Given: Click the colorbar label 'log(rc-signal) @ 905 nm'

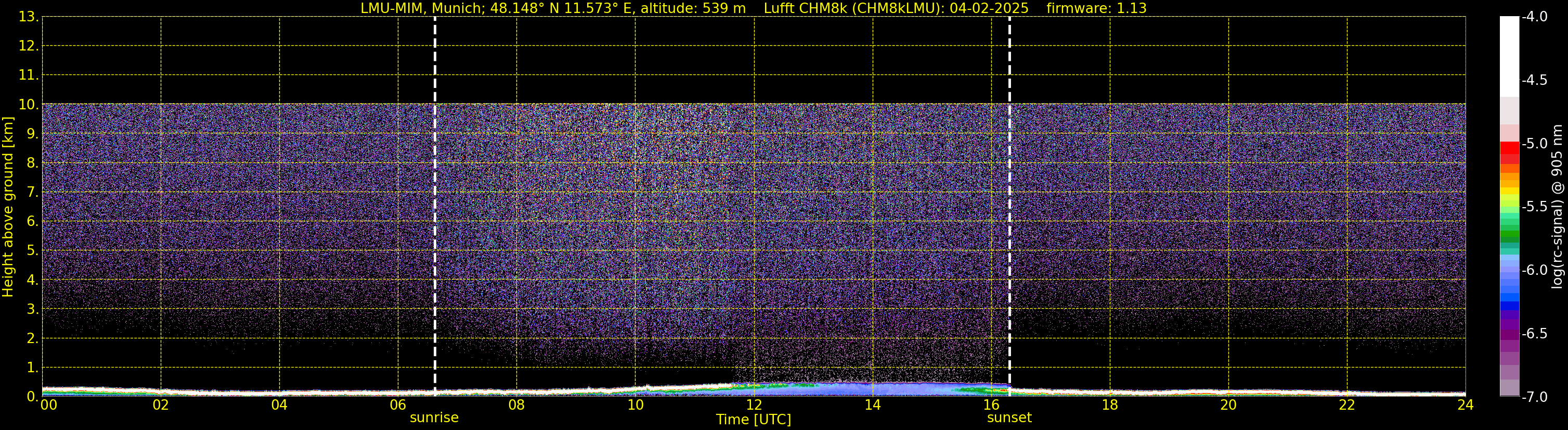Looking at the screenshot, I should [1557, 207].
